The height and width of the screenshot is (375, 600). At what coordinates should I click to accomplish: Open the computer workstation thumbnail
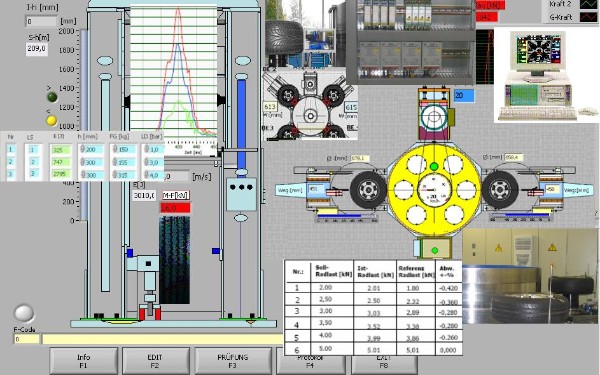pos(546,75)
